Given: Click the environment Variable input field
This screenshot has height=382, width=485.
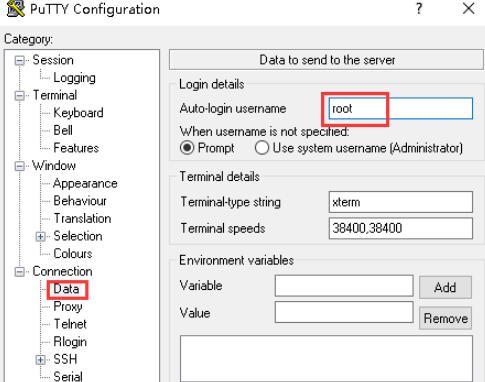Looking at the screenshot, I should pyautogui.click(x=344, y=286).
